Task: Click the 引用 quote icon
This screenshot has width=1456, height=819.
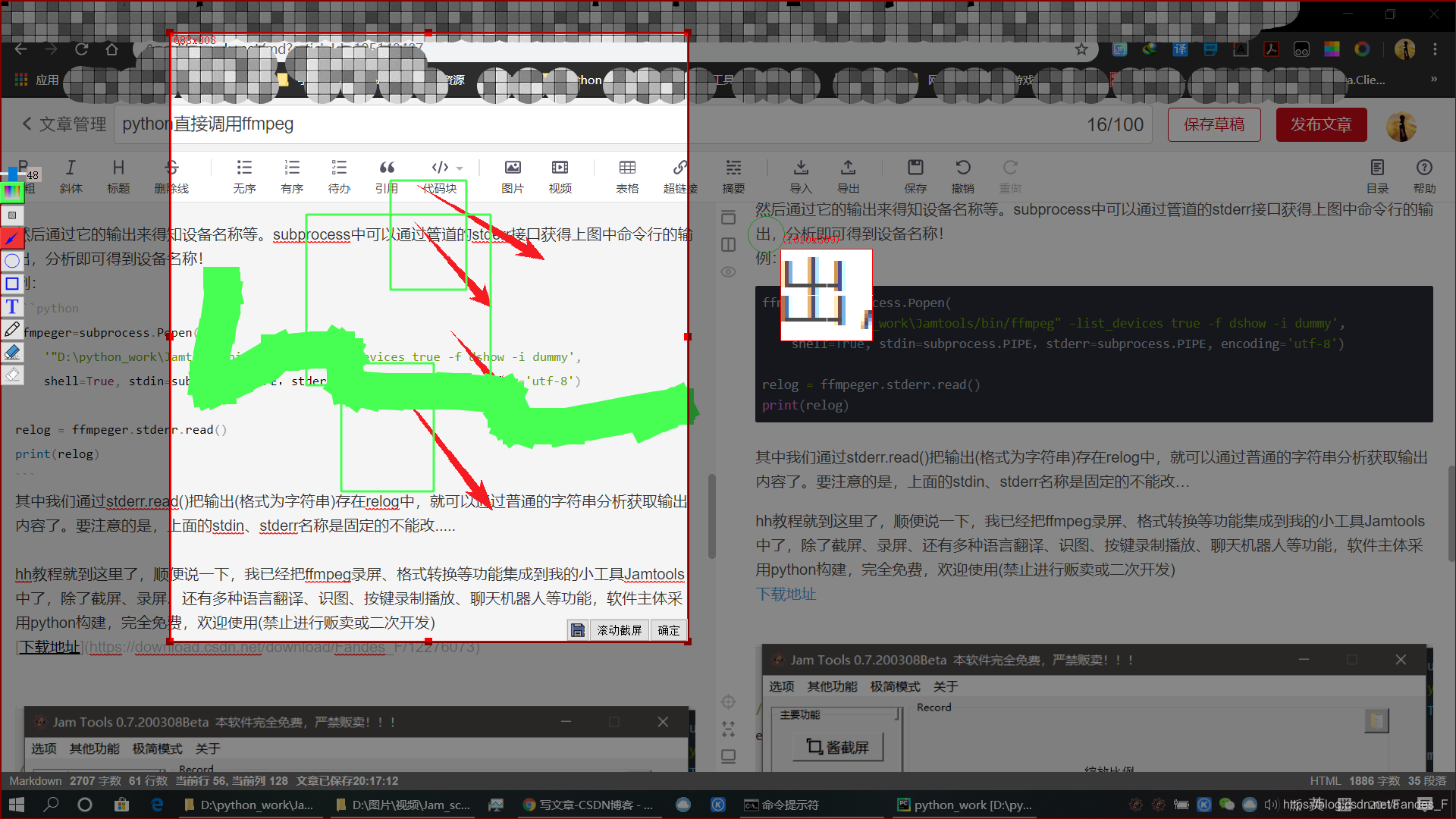Action: (387, 176)
